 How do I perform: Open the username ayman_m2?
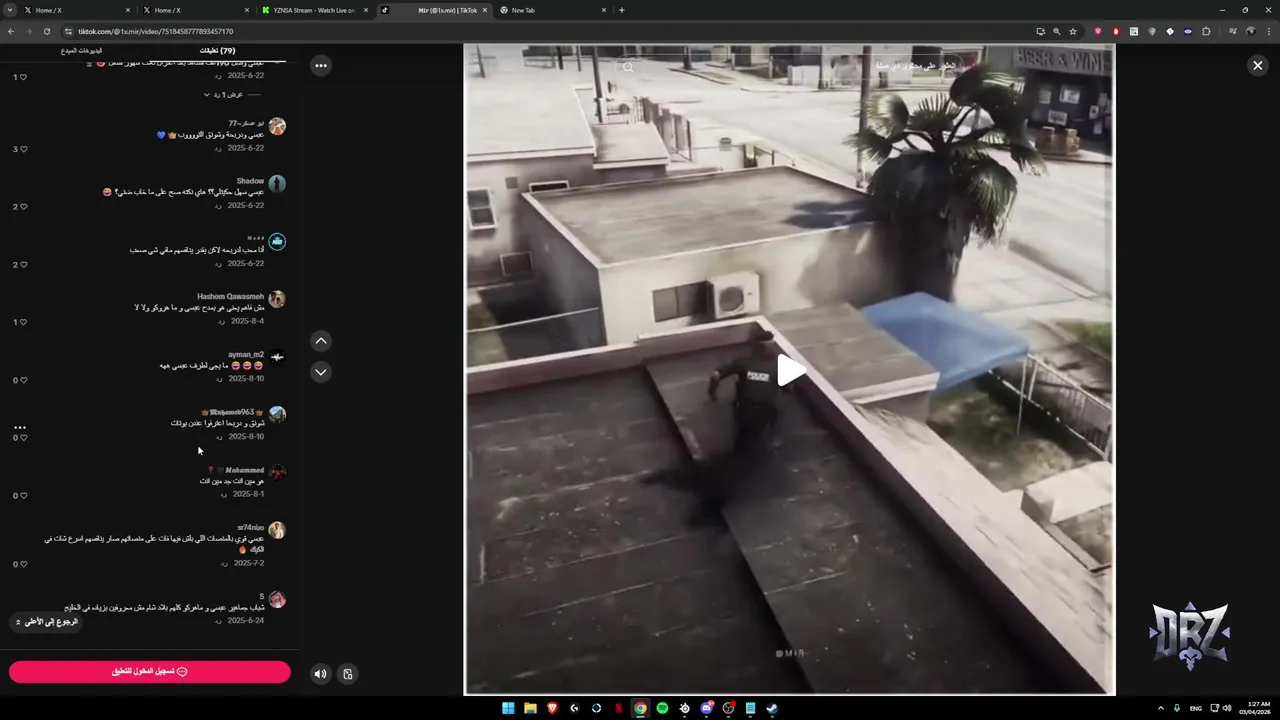tap(246, 354)
